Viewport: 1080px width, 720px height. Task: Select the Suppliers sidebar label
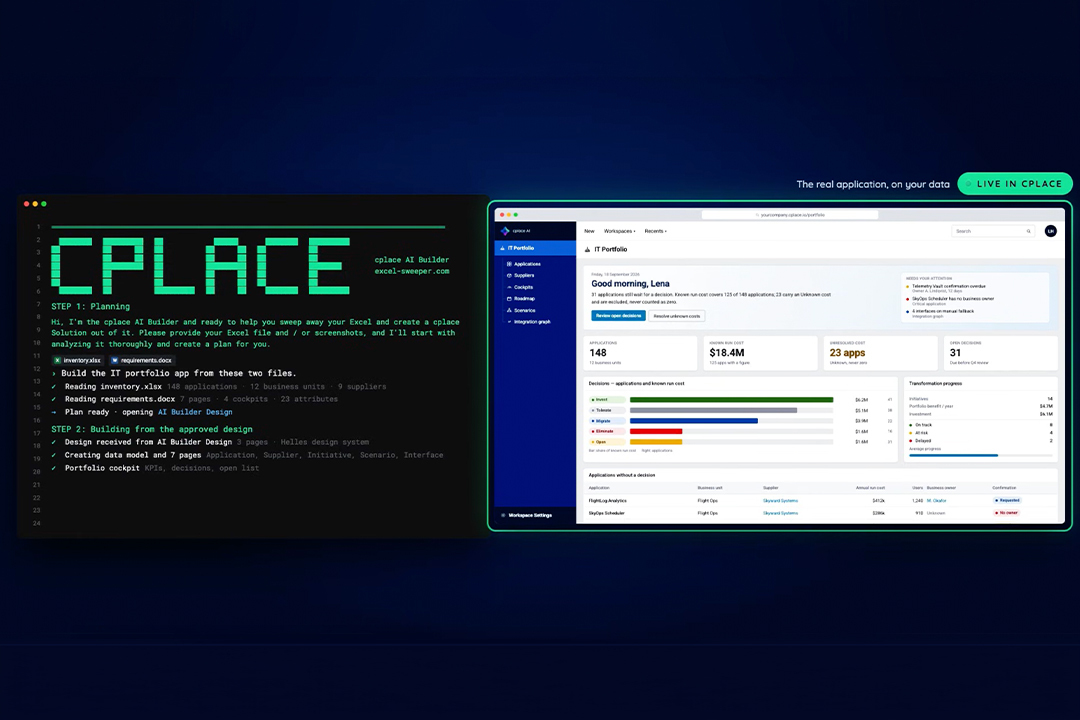click(524, 276)
